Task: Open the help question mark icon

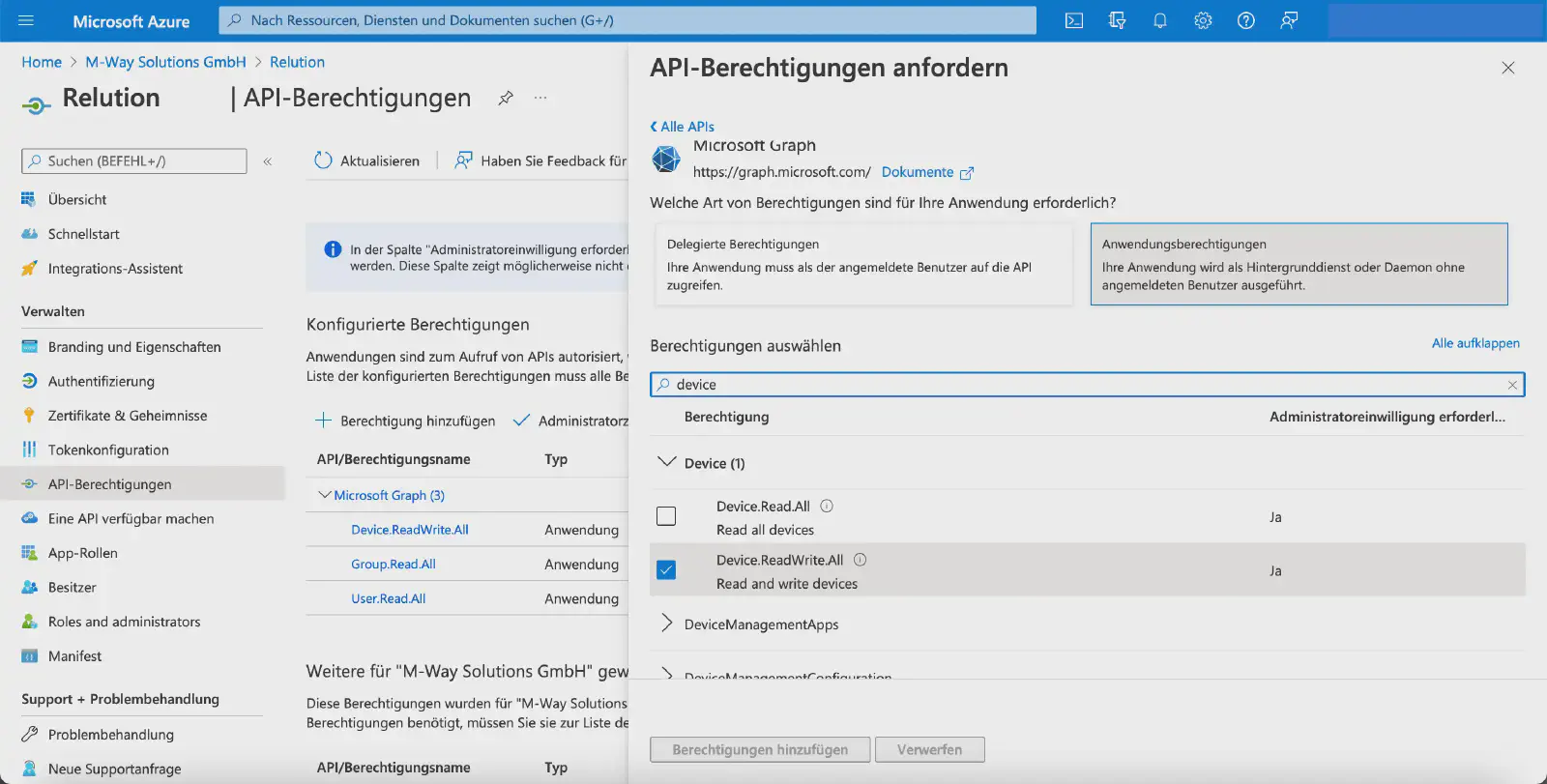Action: (x=1246, y=20)
